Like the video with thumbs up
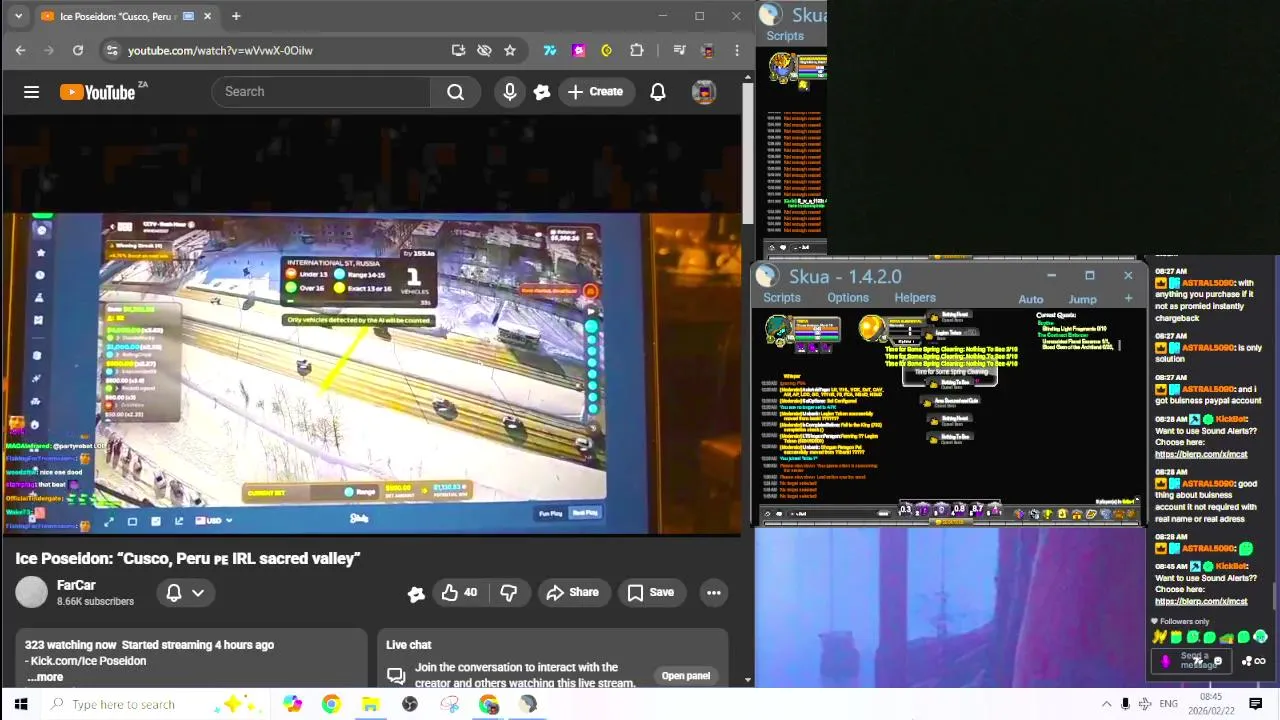 [x=459, y=592]
